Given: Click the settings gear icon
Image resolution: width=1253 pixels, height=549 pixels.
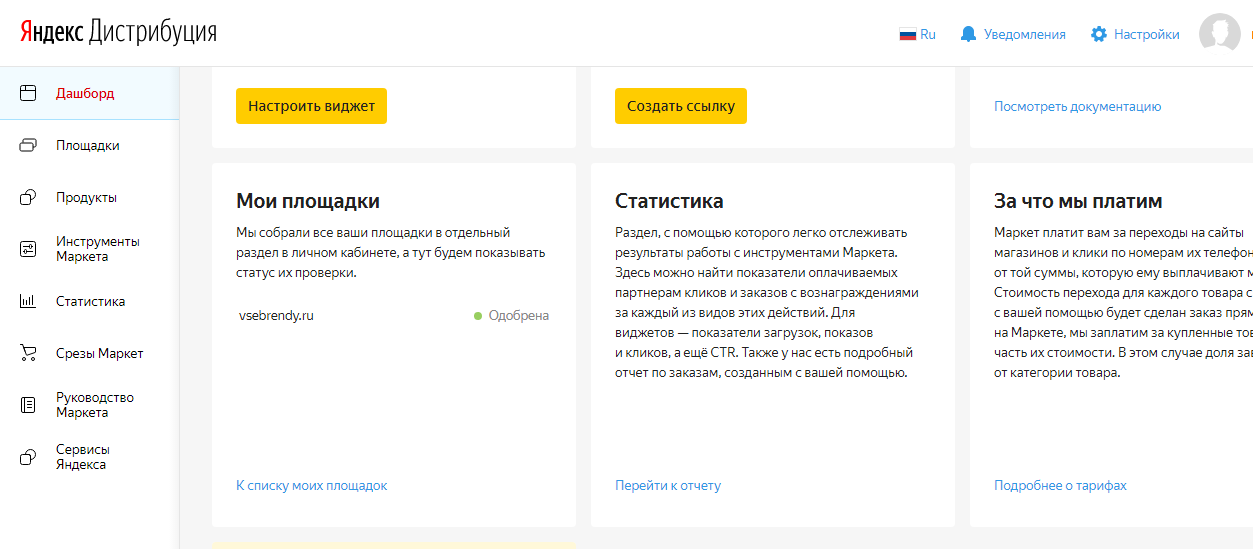Looking at the screenshot, I should coord(1099,34).
